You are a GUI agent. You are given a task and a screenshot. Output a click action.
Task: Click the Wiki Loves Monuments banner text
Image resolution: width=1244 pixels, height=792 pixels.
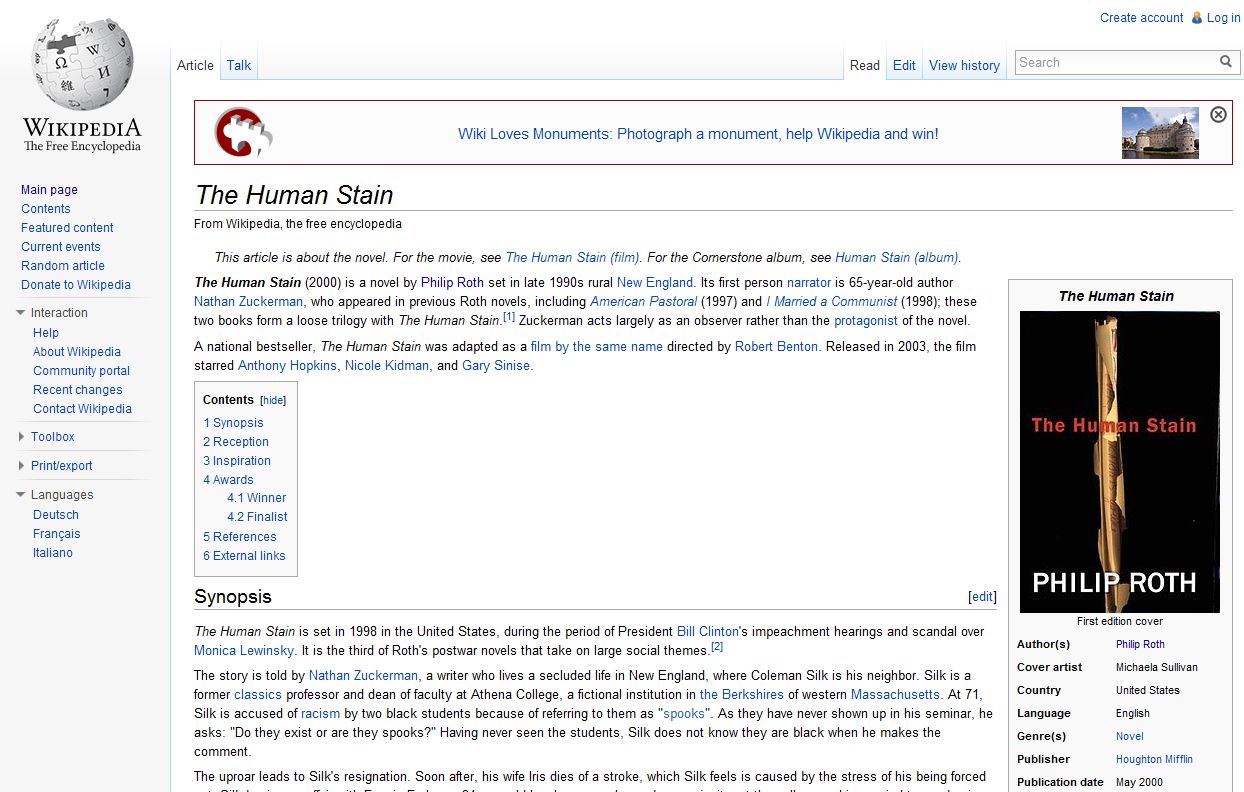coord(698,134)
